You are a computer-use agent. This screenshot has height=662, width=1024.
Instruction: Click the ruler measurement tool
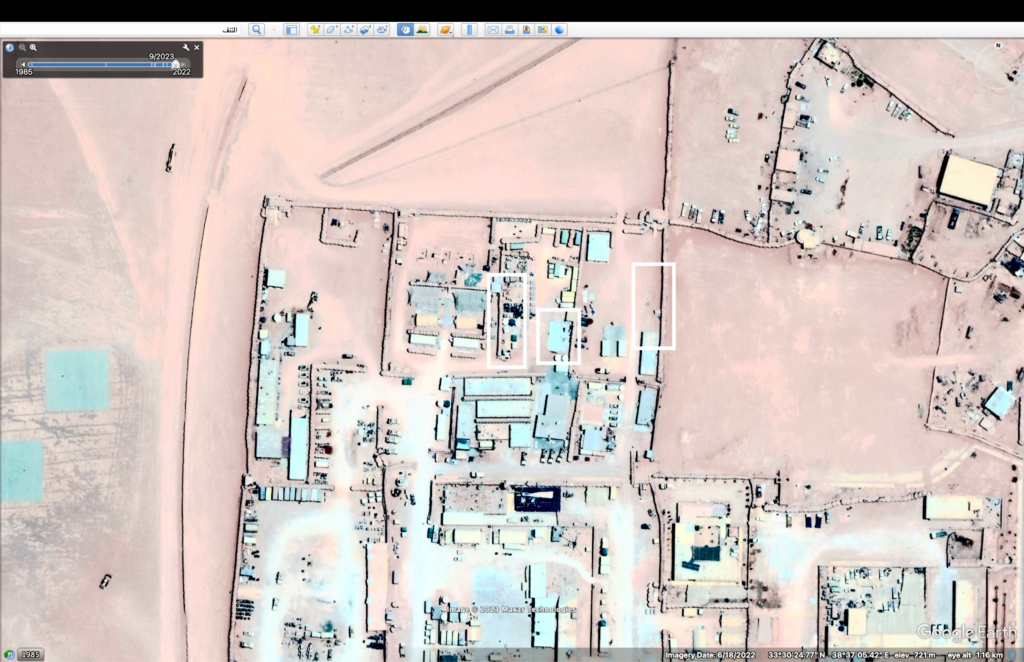click(469, 30)
